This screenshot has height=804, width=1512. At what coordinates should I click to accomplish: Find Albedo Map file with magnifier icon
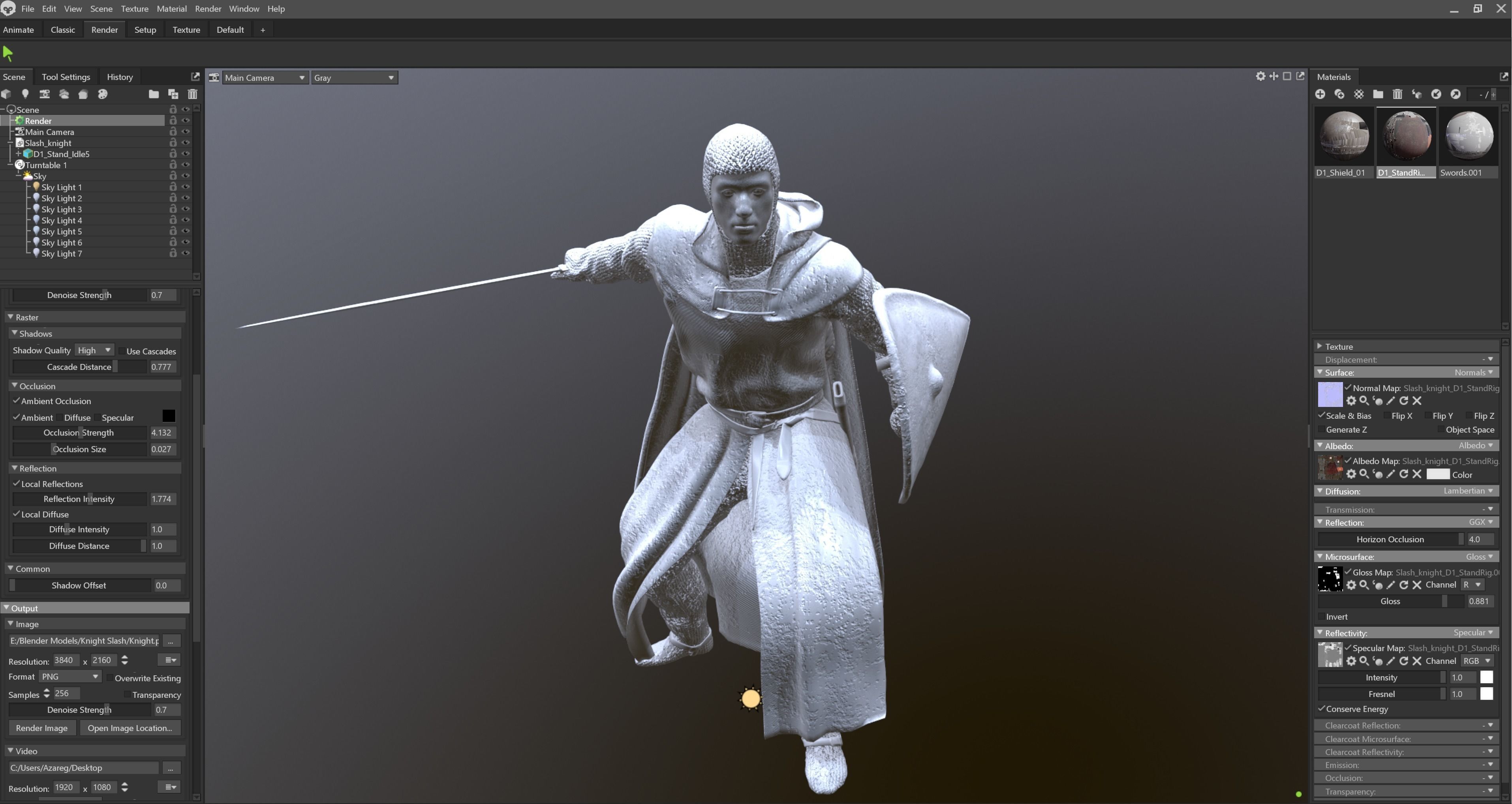pyautogui.click(x=1364, y=474)
